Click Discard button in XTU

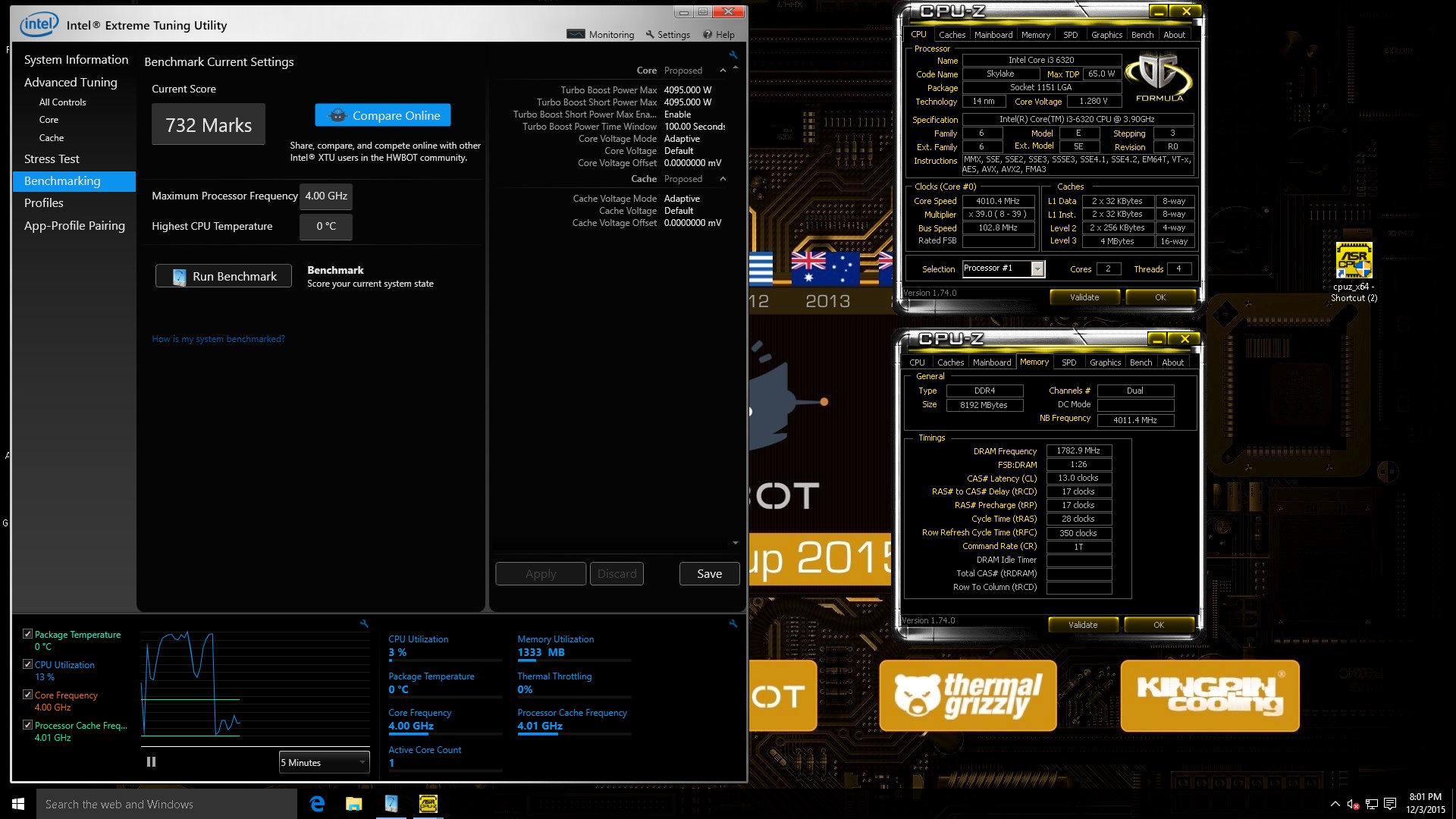point(617,574)
